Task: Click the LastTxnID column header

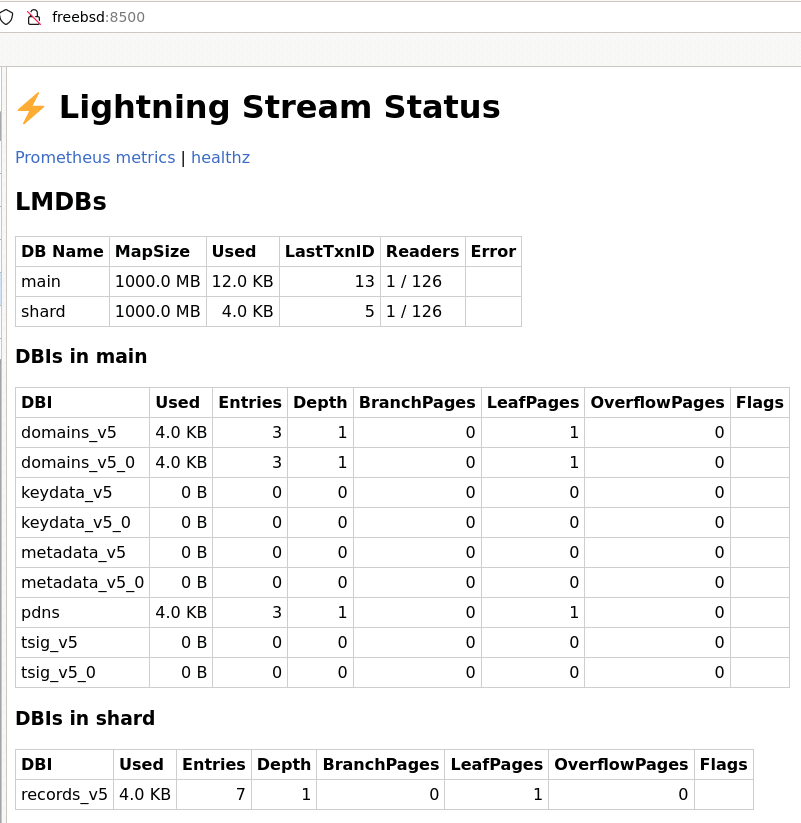Action: click(x=329, y=252)
